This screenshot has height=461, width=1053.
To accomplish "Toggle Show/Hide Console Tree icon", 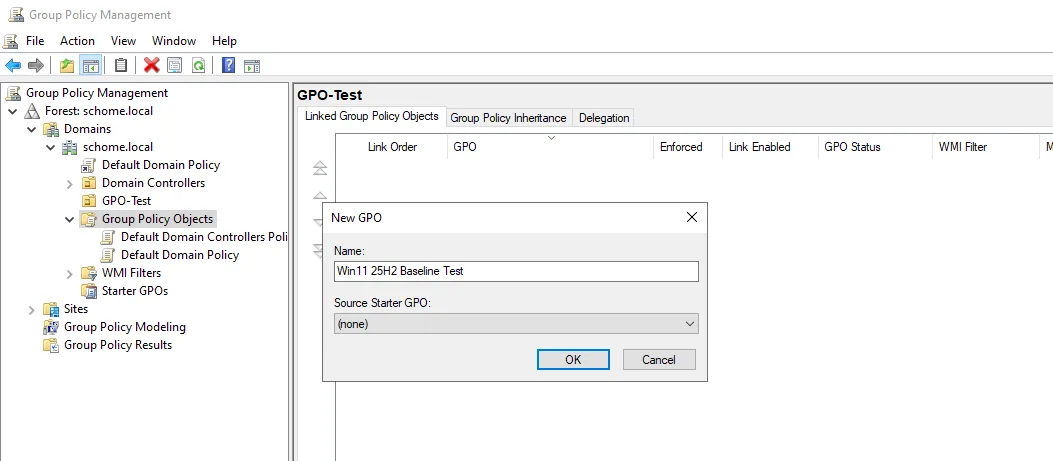I will click(90, 65).
